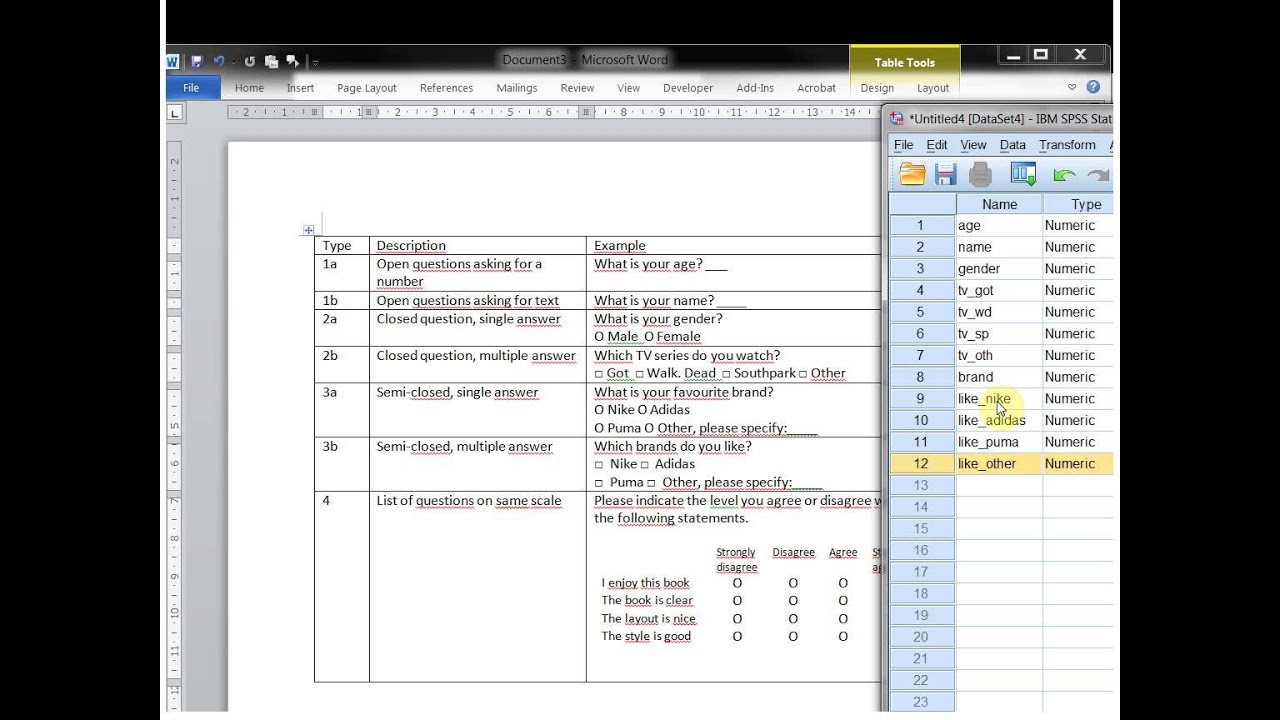Viewport: 1280px width, 720px height.
Task: Open the Mailings ribbon tab
Action: click(x=517, y=88)
